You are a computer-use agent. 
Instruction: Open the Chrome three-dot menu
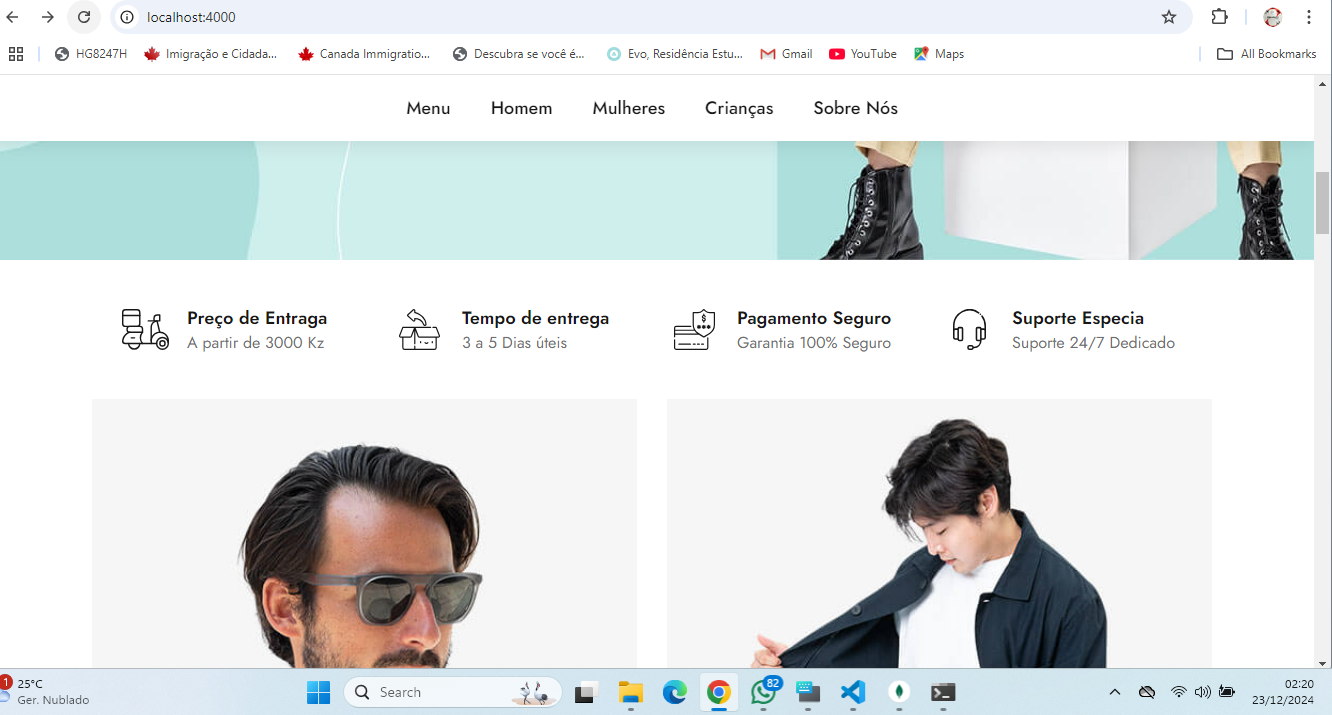1308,17
